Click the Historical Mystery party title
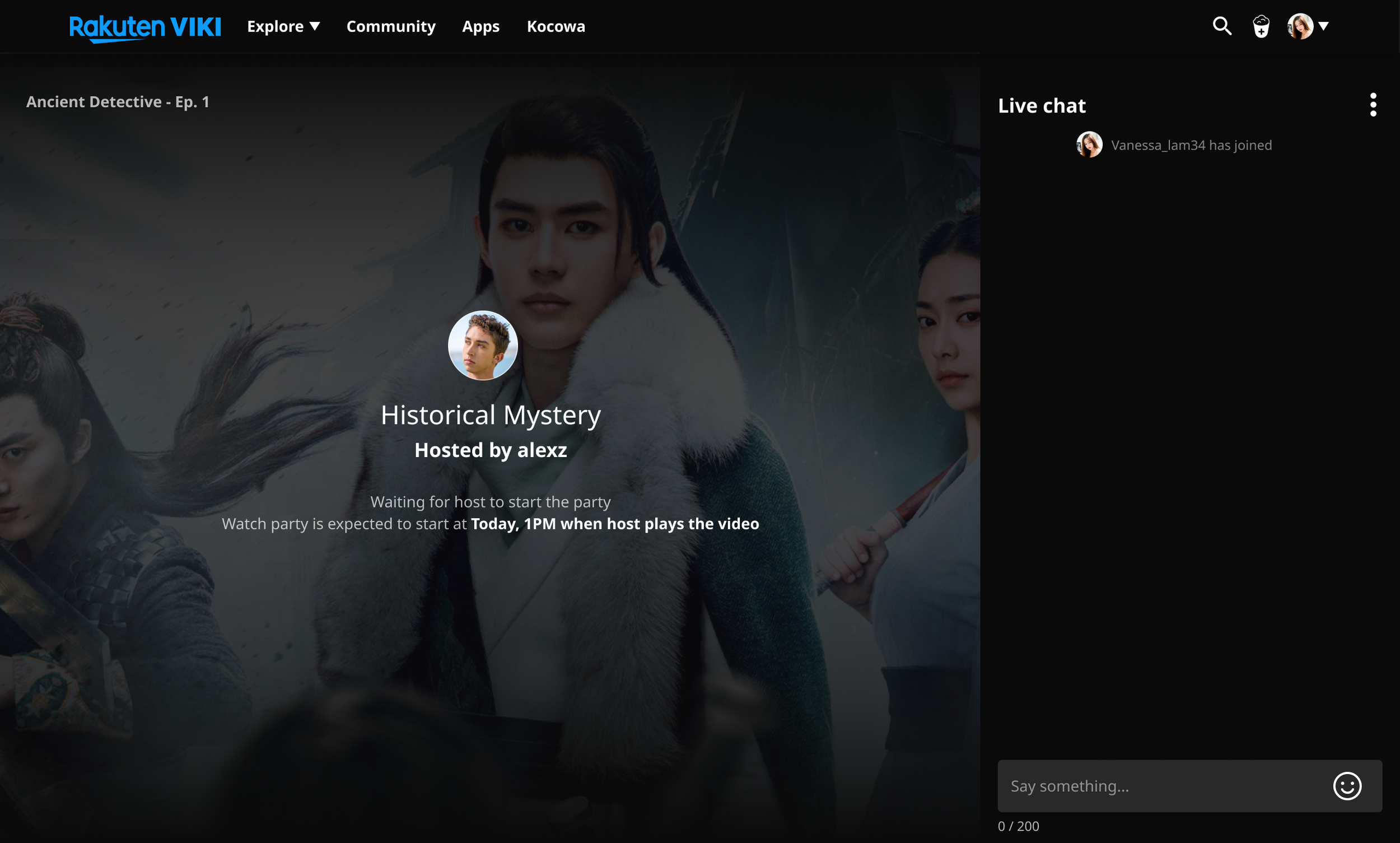The image size is (1400, 843). point(490,414)
